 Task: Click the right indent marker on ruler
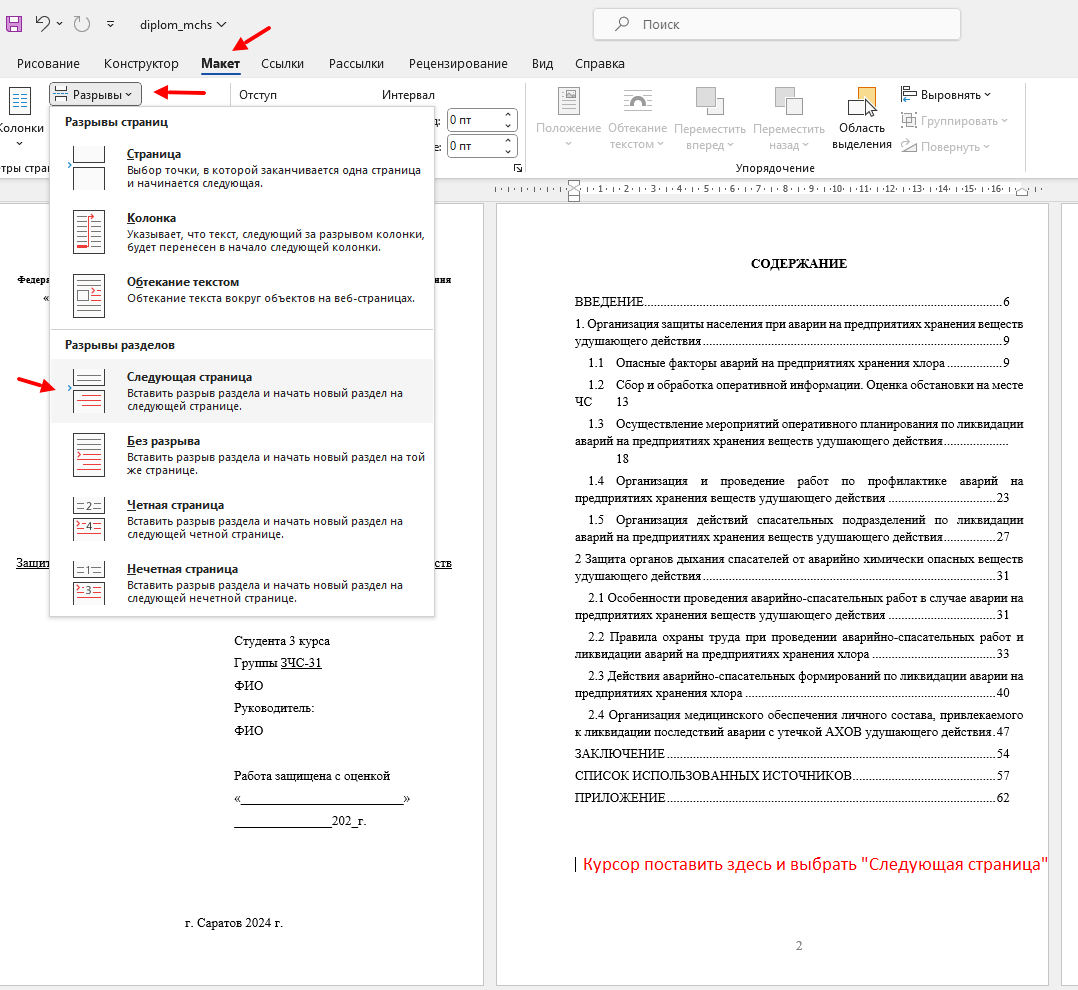pos(1022,191)
